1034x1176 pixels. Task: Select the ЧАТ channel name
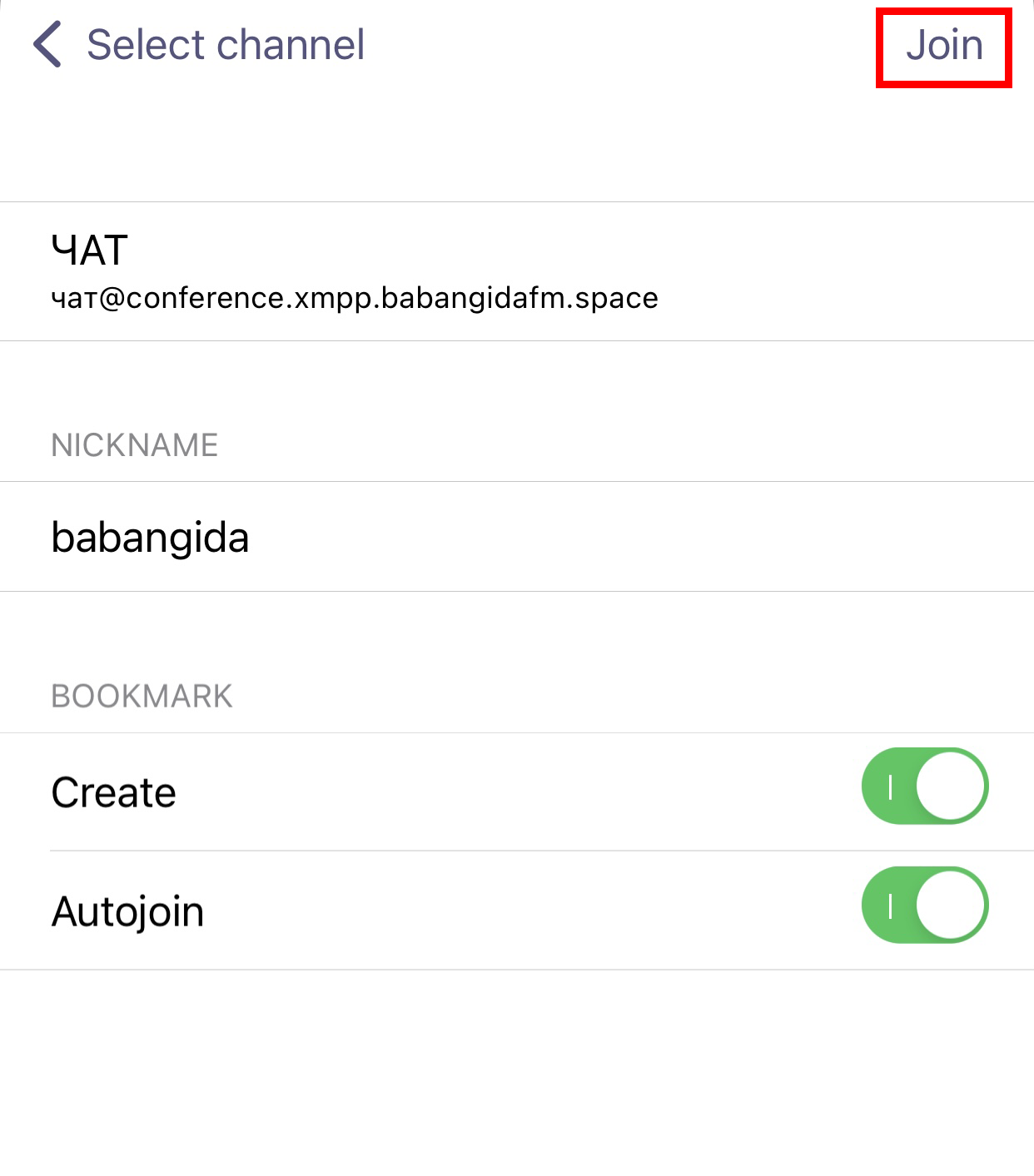(x=90, y=251)
